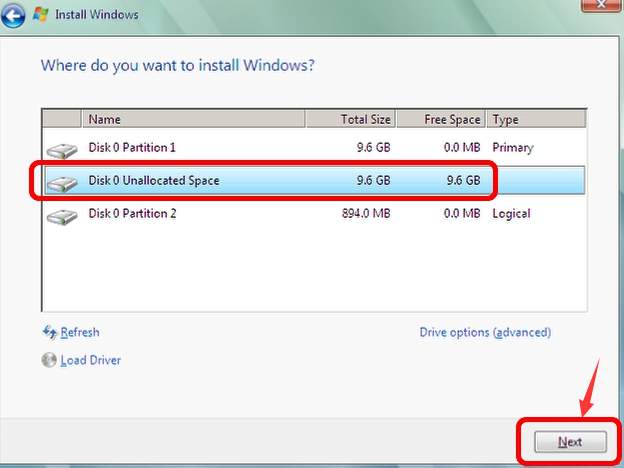The image size is (624, 468).
Task: Close the Install Windows dialog
Action: [x=601, y=5]
